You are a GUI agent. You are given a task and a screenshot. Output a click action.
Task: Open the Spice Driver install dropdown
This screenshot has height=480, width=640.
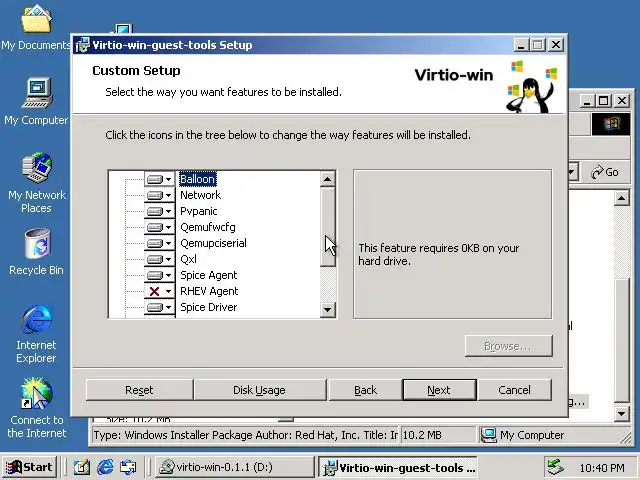[159, 307]
